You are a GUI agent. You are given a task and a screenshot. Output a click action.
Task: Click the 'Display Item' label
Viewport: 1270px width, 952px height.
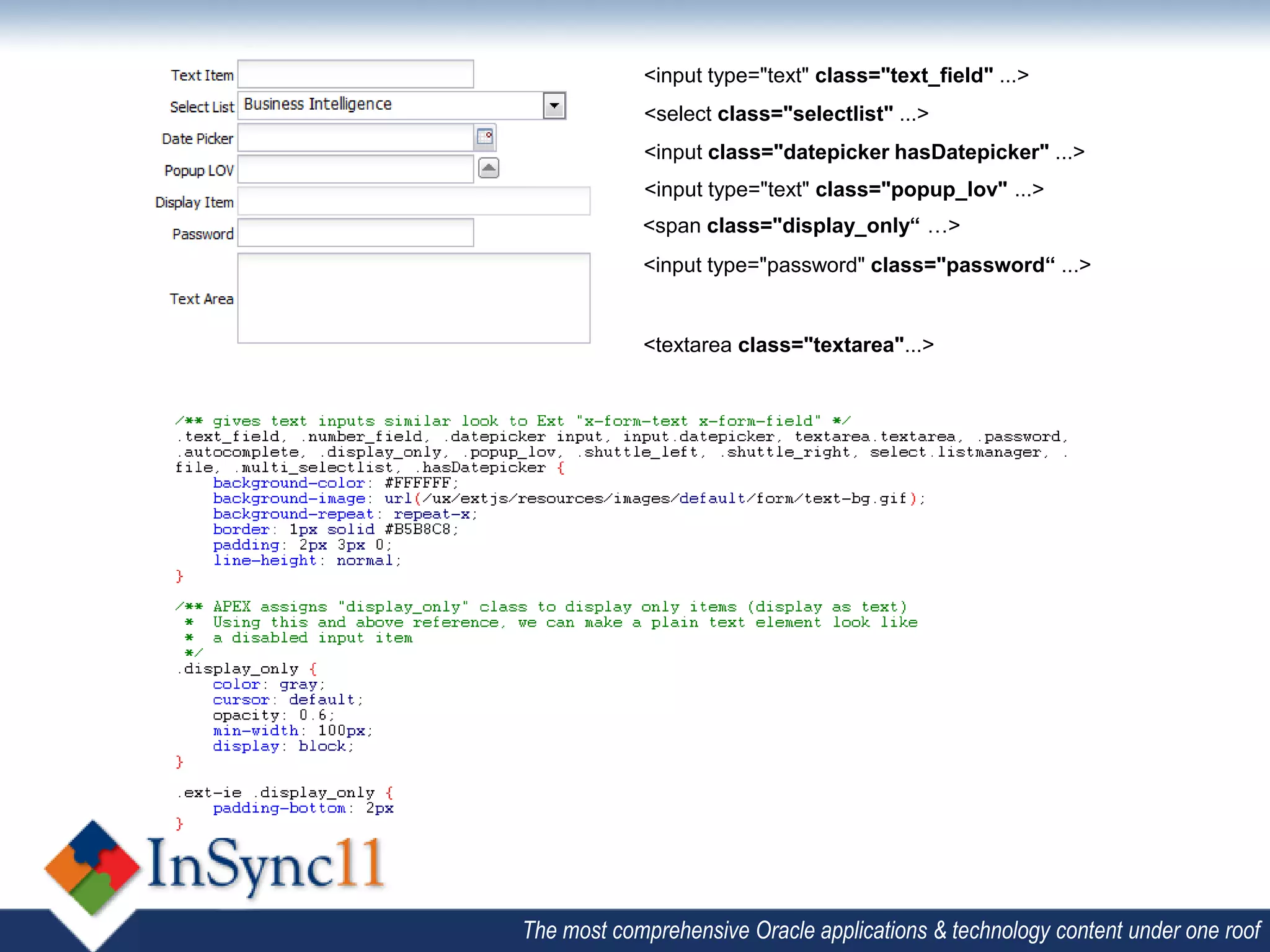[195, 203]
